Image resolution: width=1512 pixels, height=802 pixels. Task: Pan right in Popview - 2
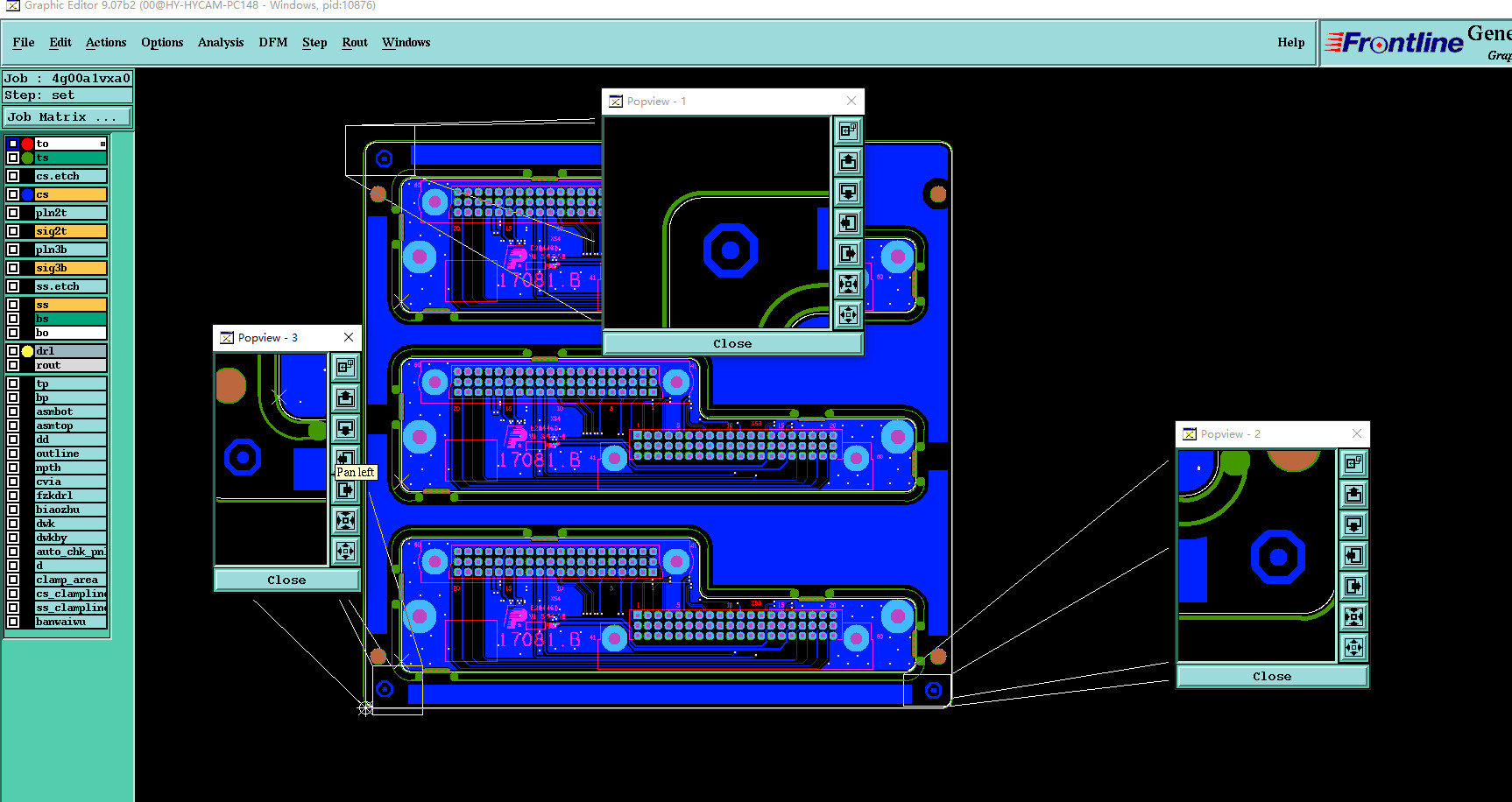(x=1353, y=586)
